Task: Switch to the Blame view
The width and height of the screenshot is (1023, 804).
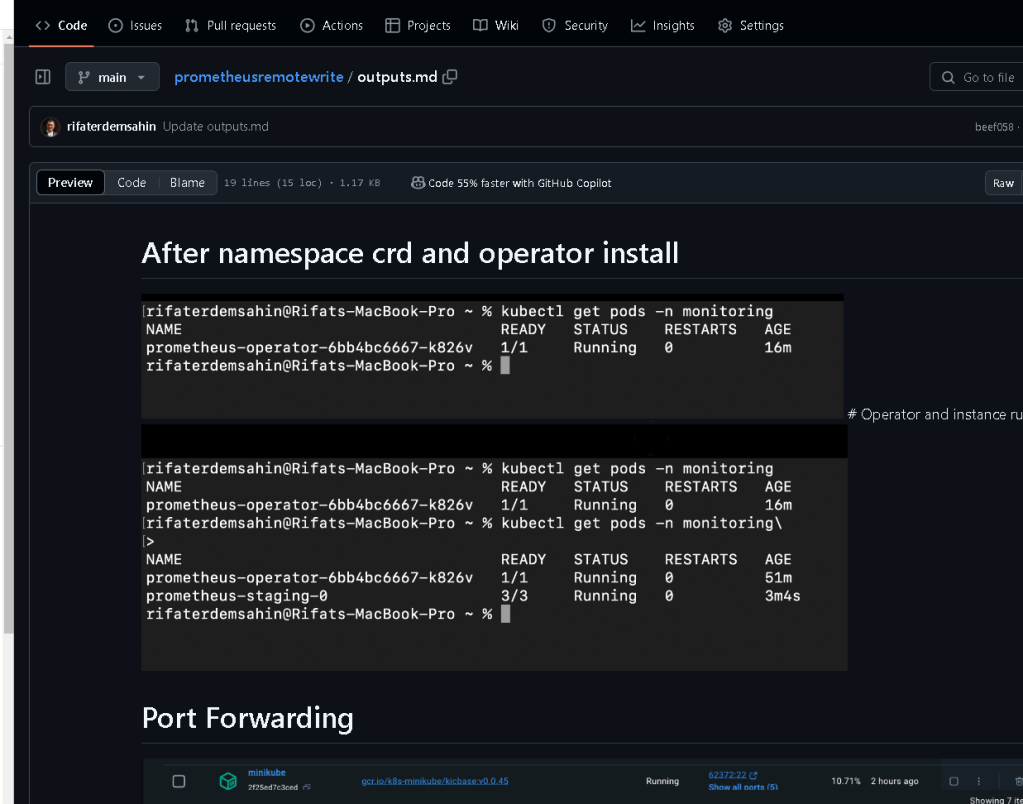Action: [187, 183]
